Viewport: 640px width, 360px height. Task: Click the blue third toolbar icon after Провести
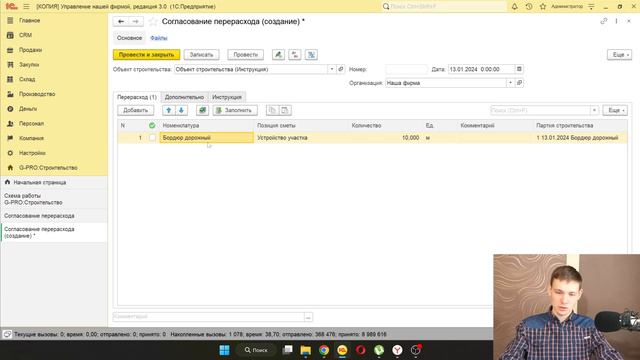pos(311,55)
